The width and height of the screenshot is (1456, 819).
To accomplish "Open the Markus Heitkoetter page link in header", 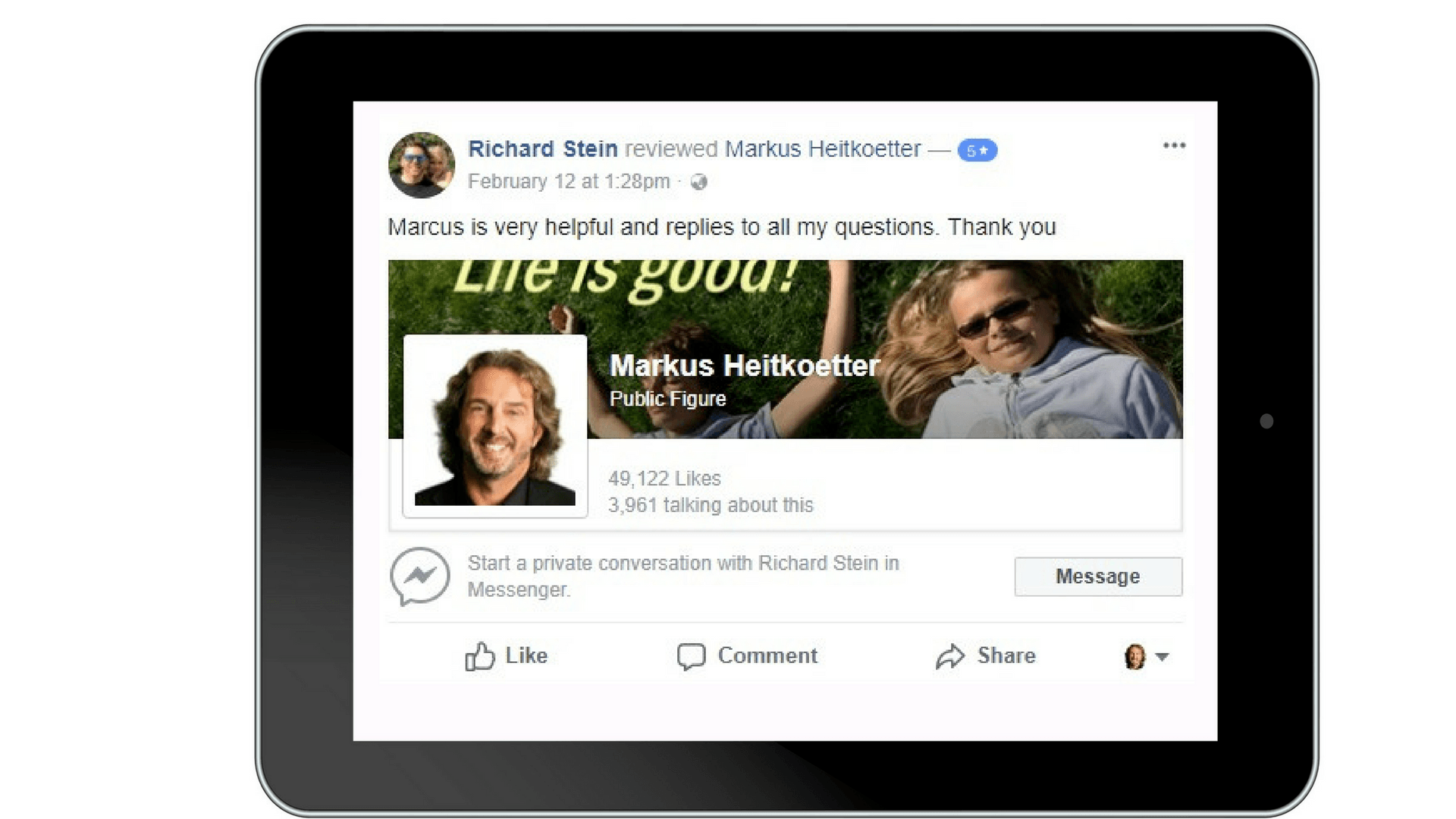I will pos(823,149).
